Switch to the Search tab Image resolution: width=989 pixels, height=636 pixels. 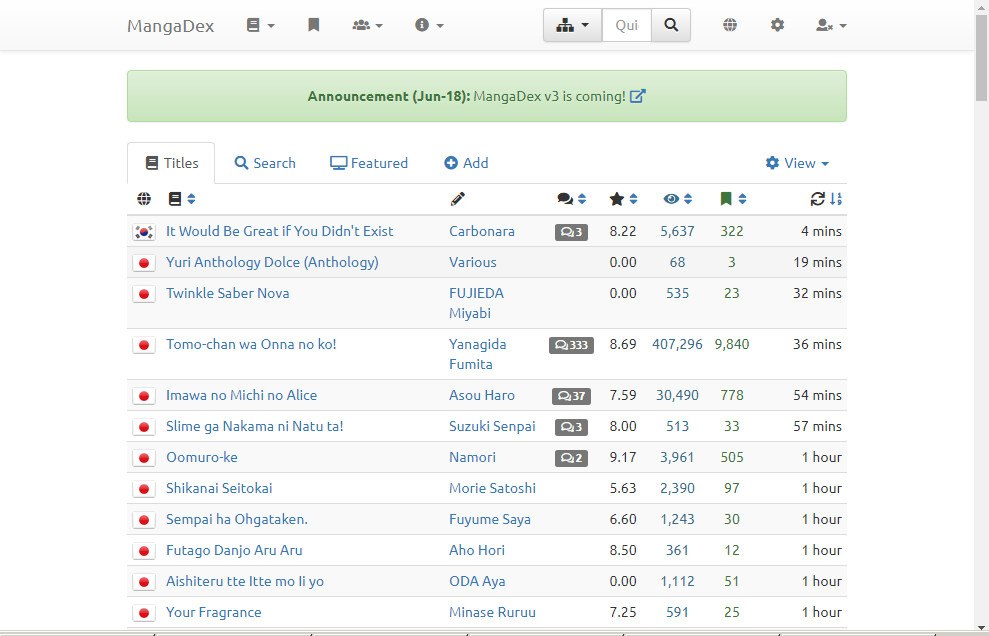pos(265,163)
